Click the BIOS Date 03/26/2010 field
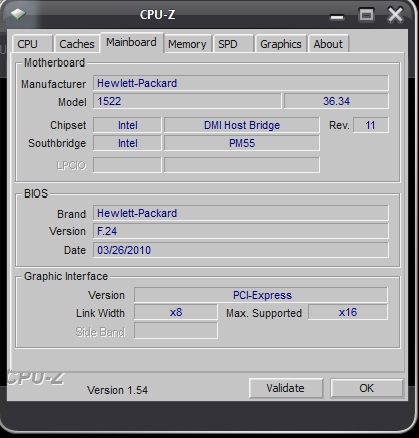Screen dimensions: 419x438 click(241, 250)
